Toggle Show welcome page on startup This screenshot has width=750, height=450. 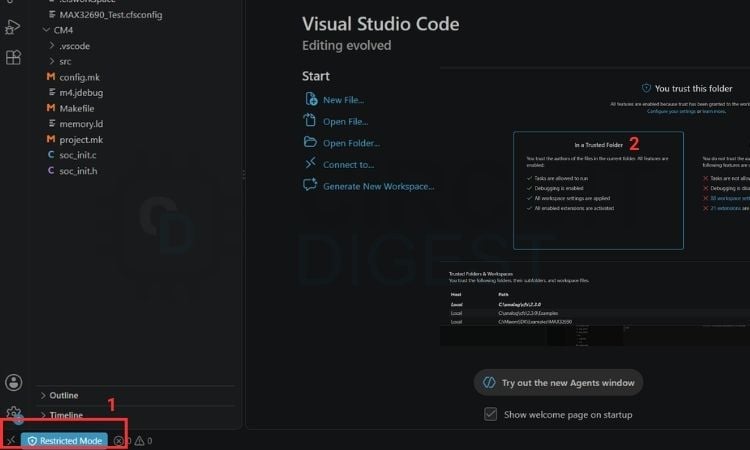coord(490,414)
